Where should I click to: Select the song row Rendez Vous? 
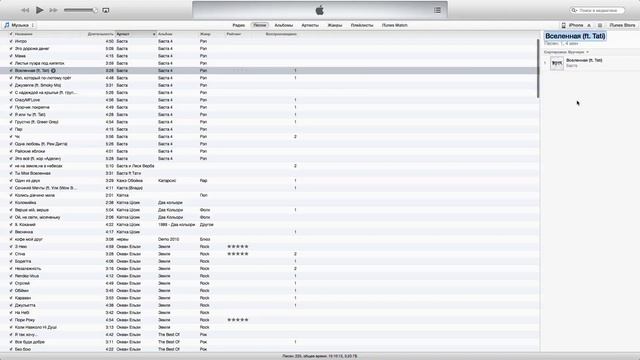click(269, 276)
